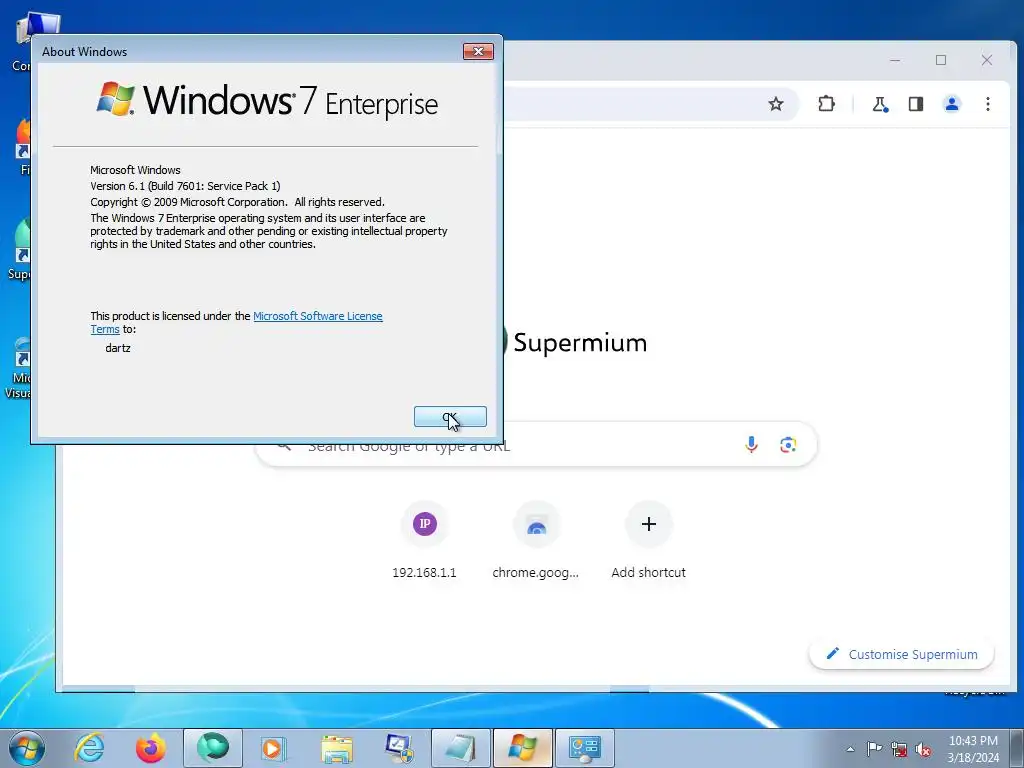Image resolution: width=1024 pixels, height=768 pixels.
Task: Click the Version 6.1 Build 7601 text
Action: (x=185, y=186)
